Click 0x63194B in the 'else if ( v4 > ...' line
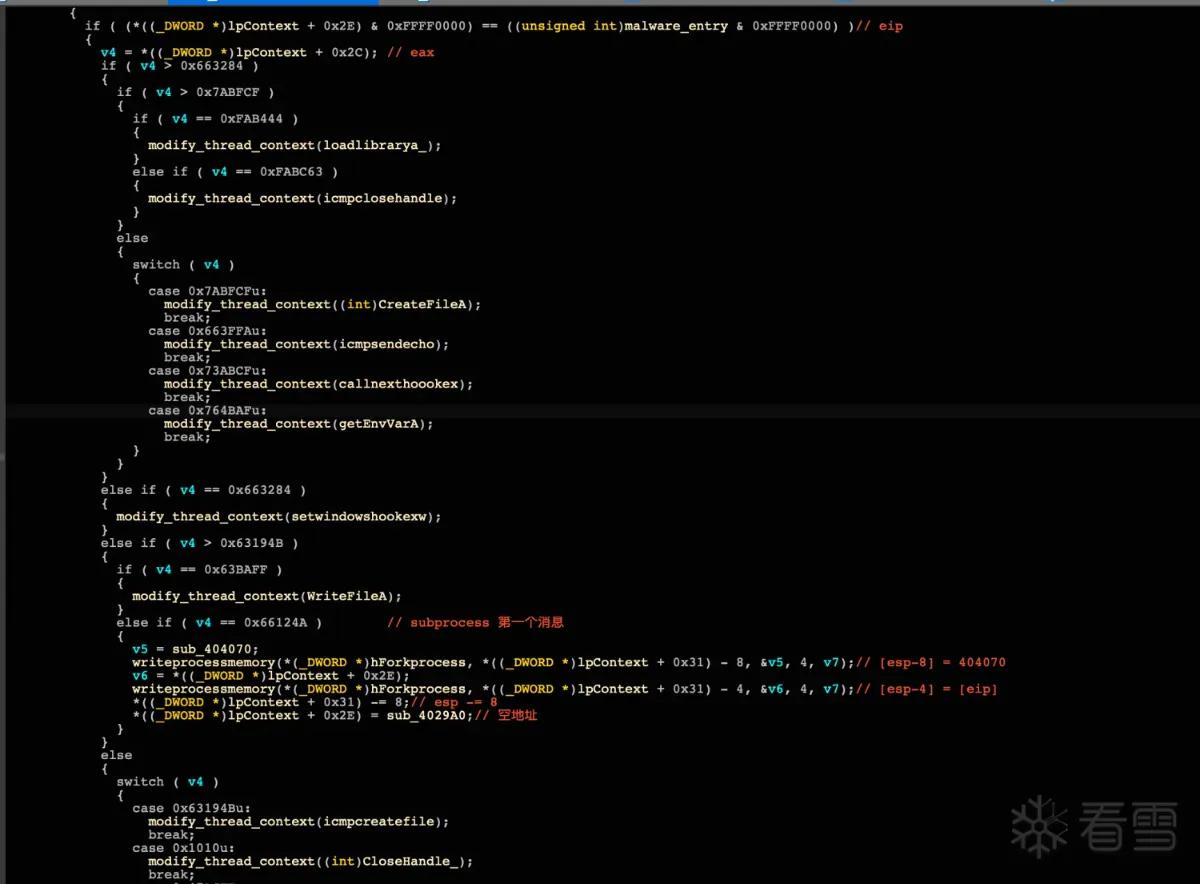The height and width of the screenshot is (884, 1200). 259,543
